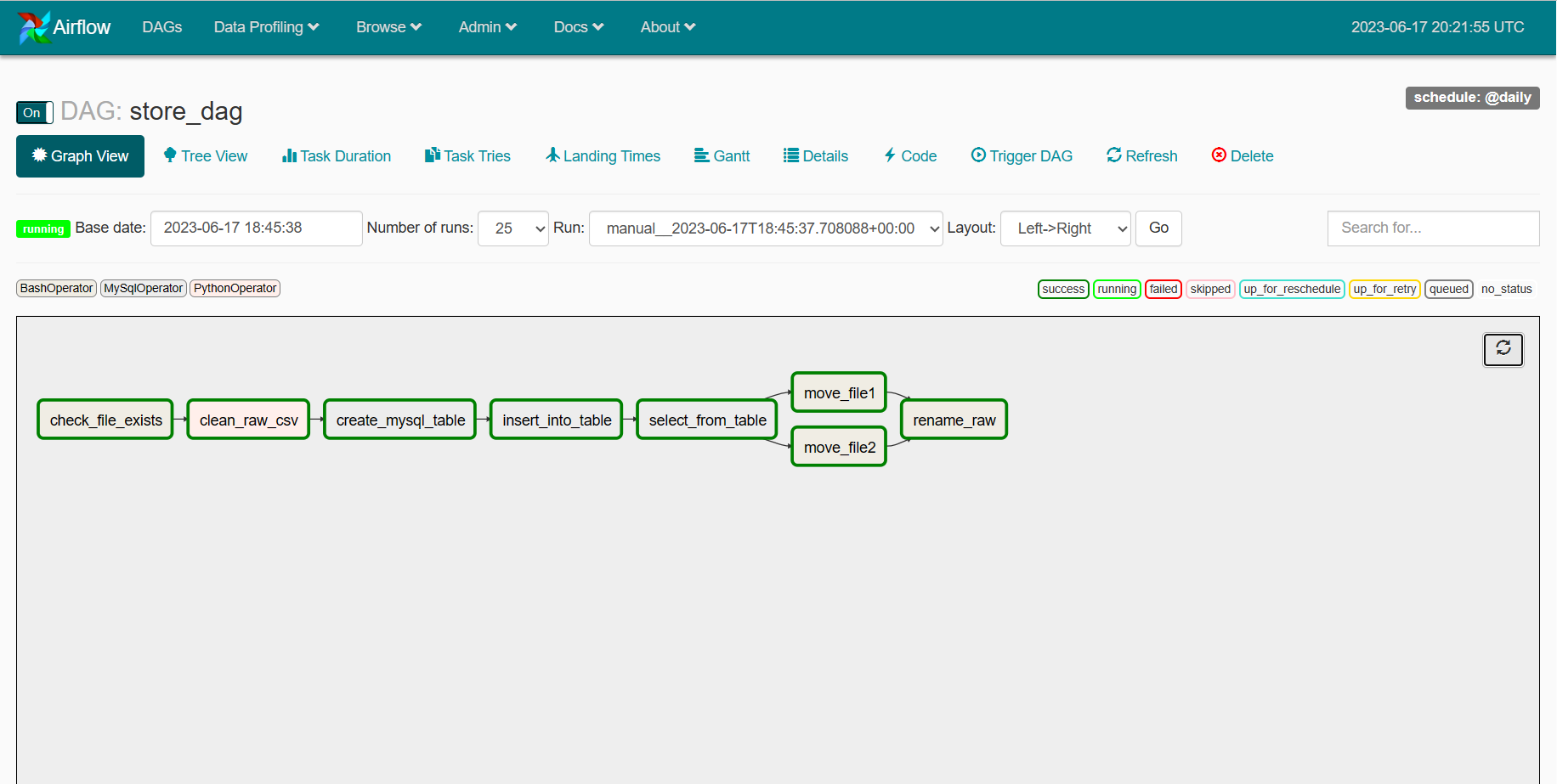Open the Number of runs selector

point(513,228)
